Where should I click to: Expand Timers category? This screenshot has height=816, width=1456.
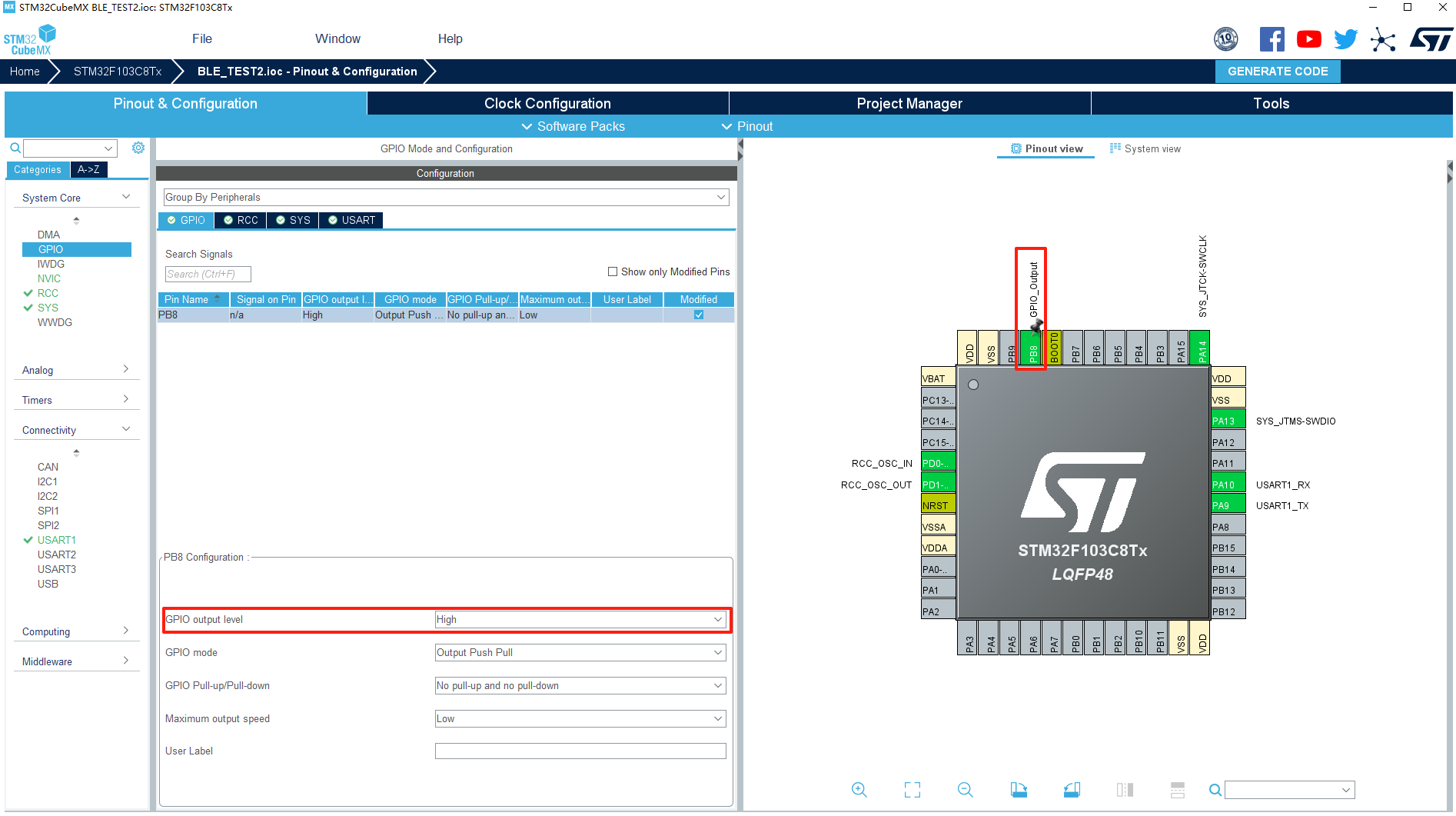(76, 400)
